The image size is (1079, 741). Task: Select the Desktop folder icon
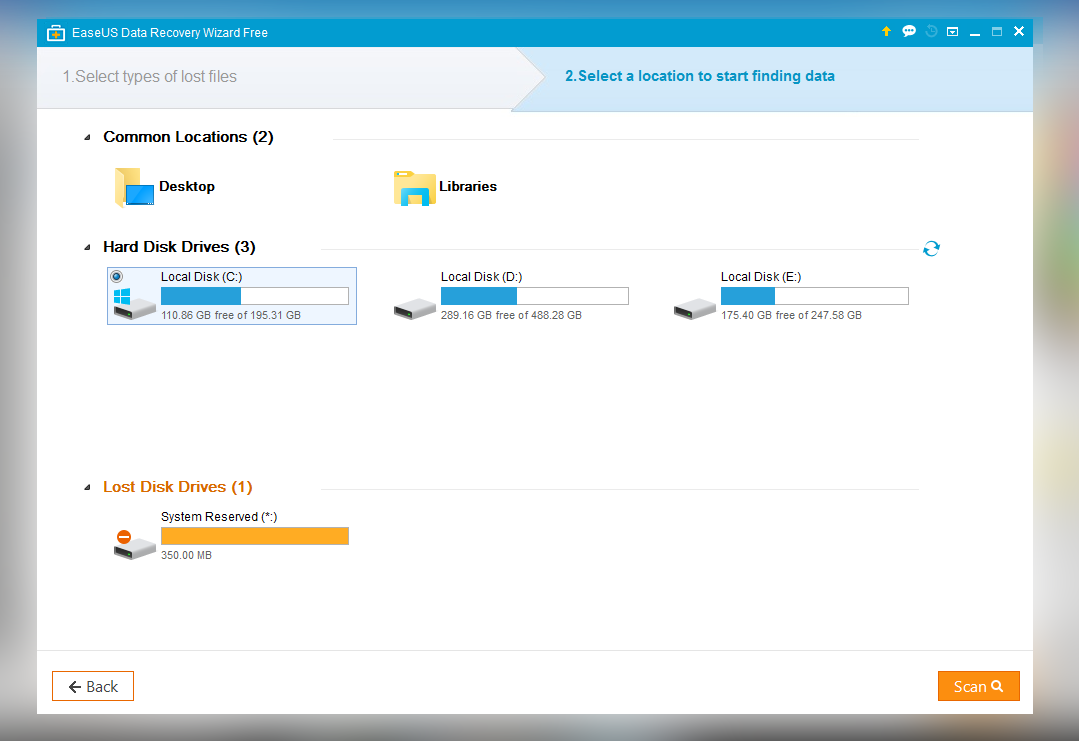pyautogui.click(x=135, y=187)
